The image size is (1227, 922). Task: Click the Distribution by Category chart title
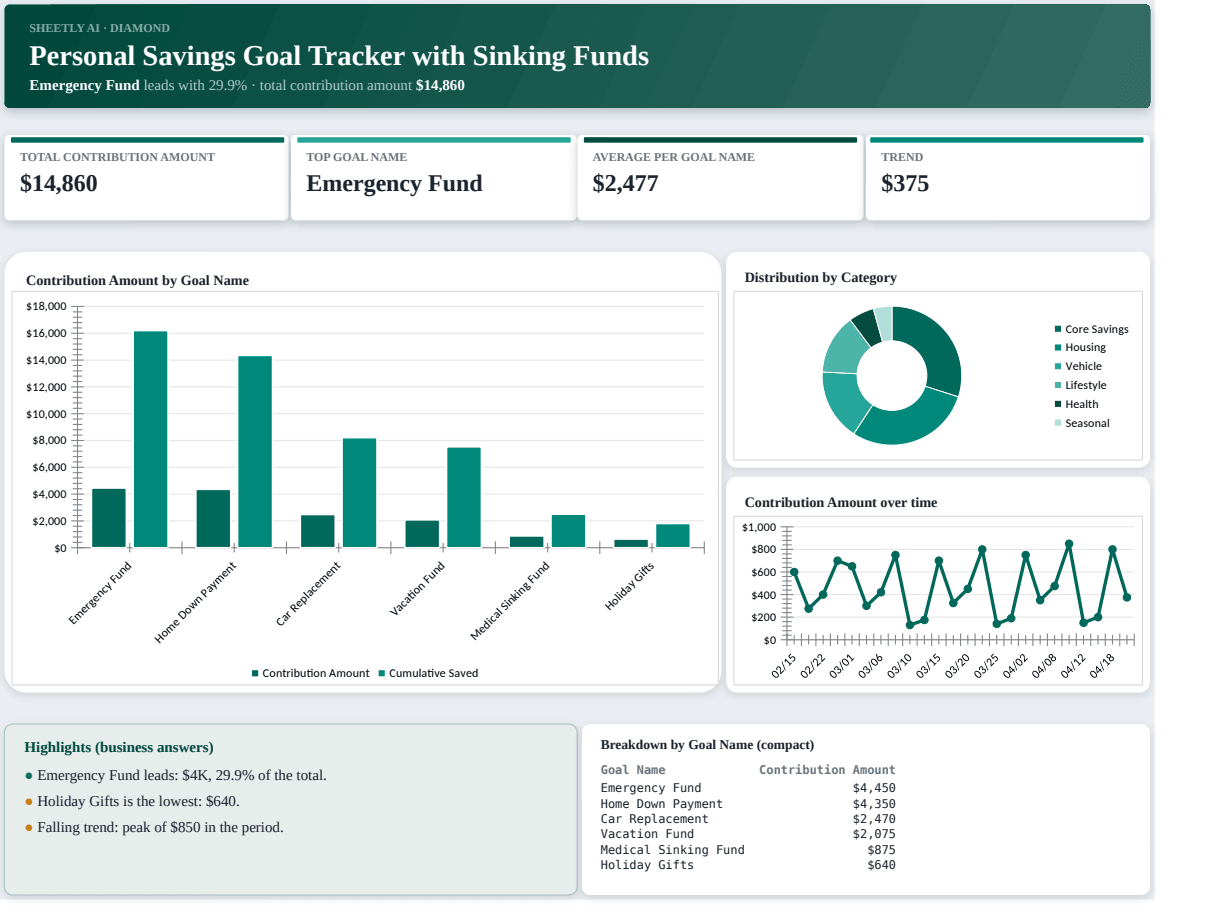[821, 278]
